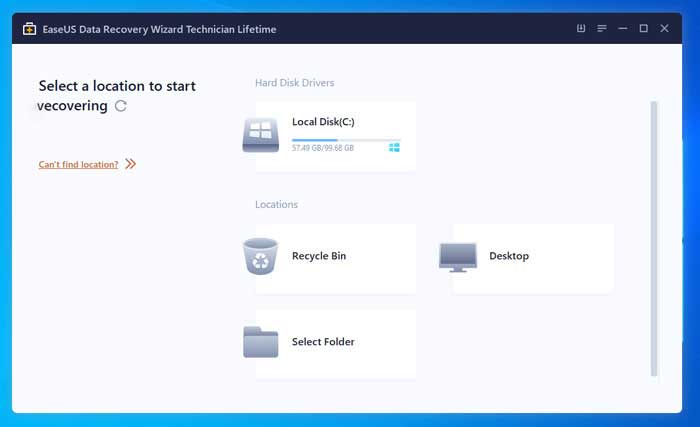Close the EaseUS Data Recovery window
The width and height of the screenshot is (700, 427).
point(664,29)
